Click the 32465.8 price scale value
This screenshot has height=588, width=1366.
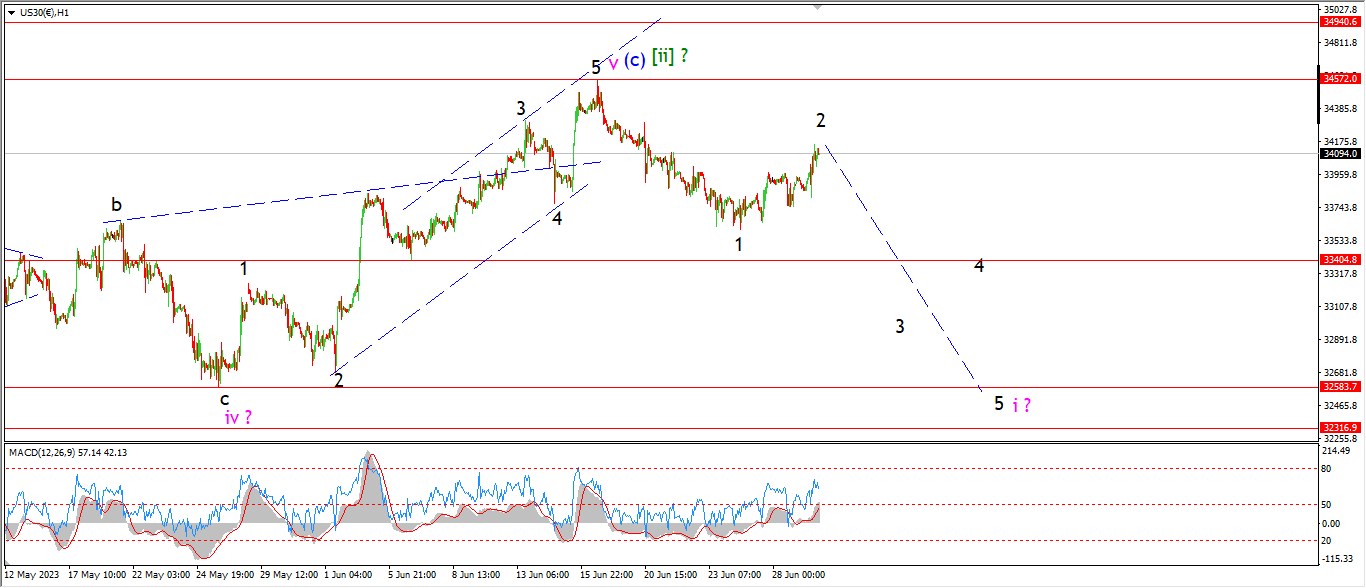(x=1341, y=406)
